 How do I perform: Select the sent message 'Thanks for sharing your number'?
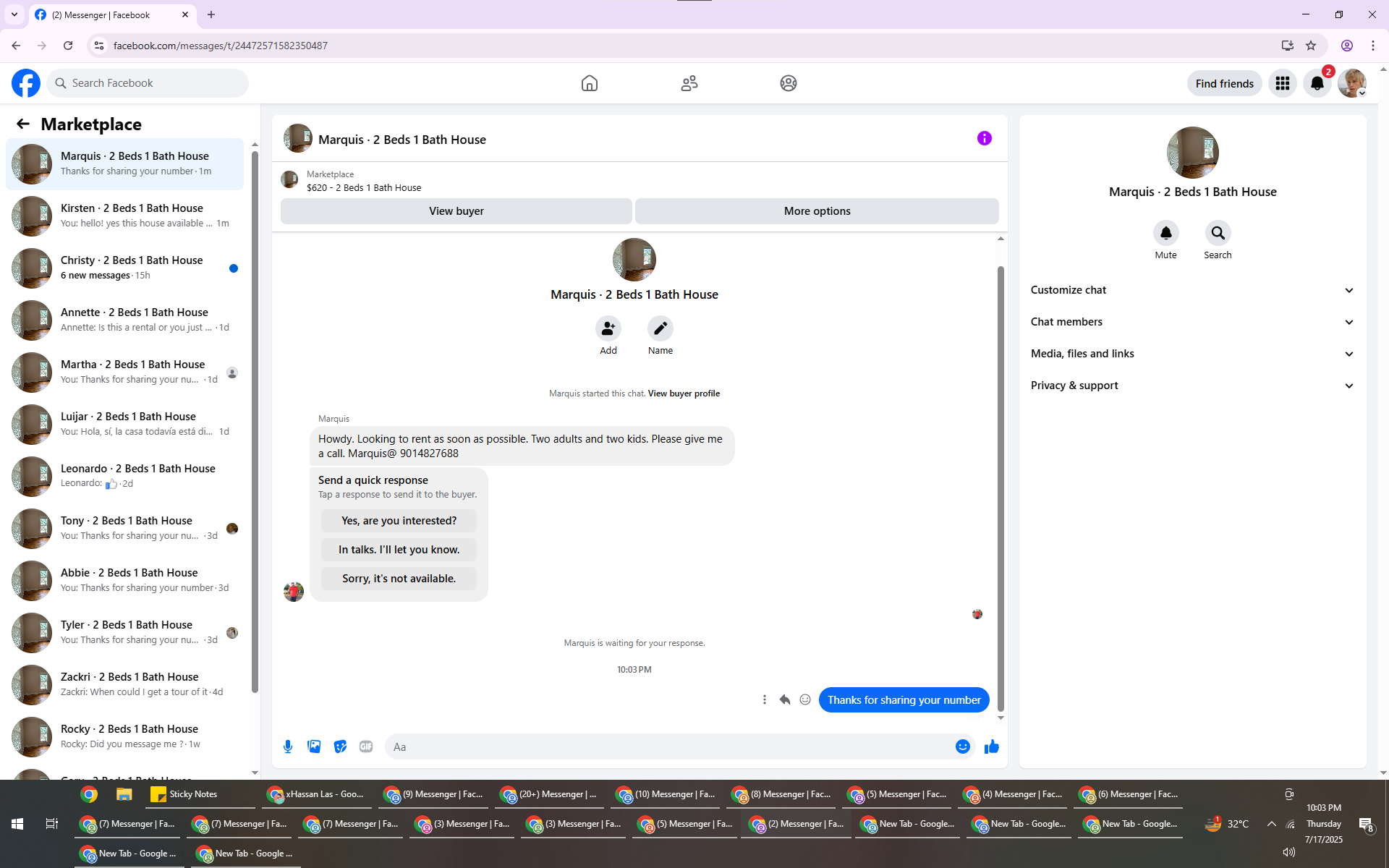pos(904,700)
